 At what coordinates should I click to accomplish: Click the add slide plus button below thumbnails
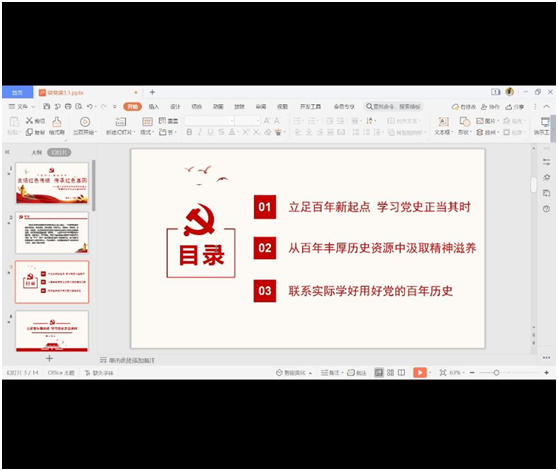point(49,358)
